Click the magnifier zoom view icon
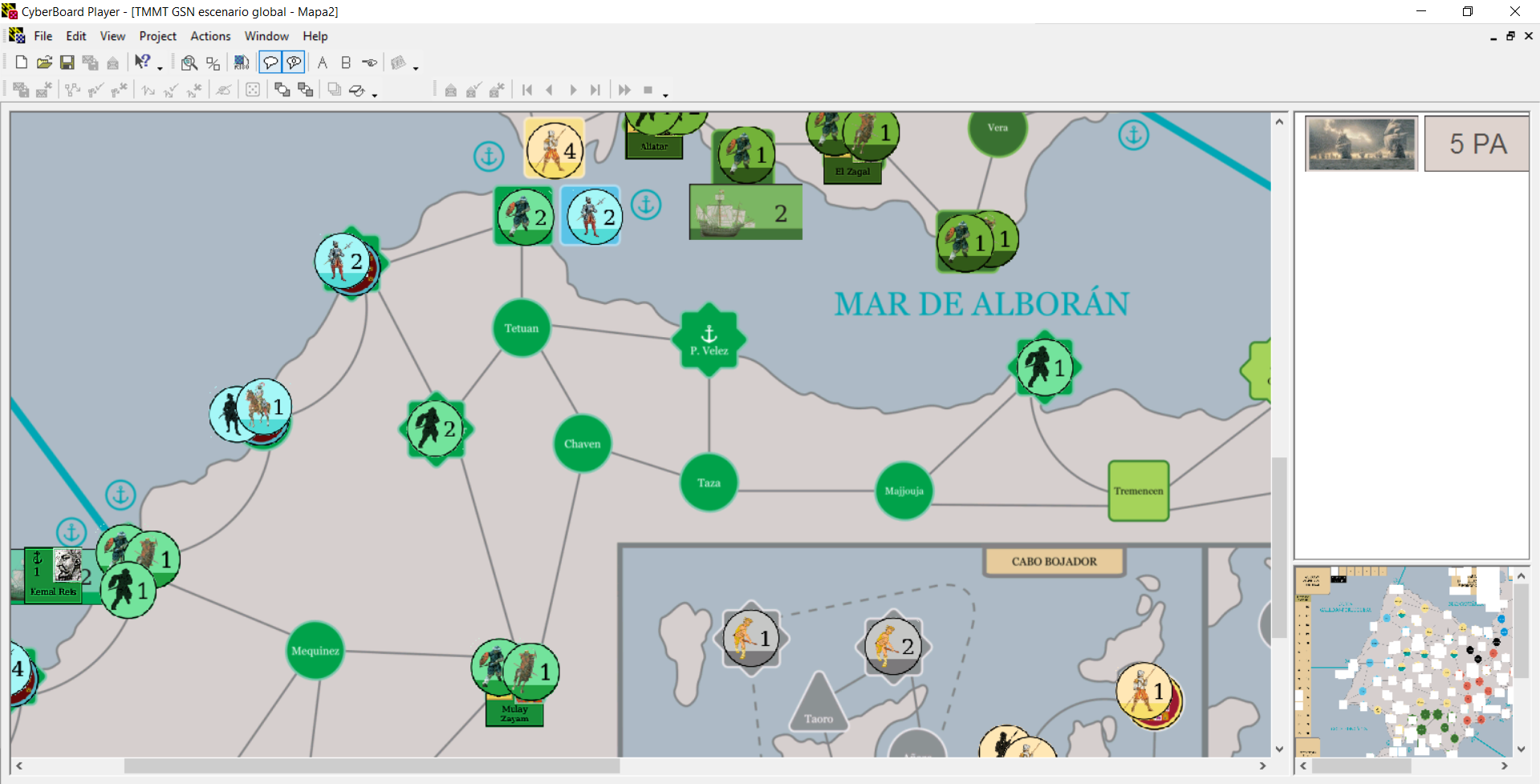The height and width of the screenshot is (784, 1540). coord(189,63)
